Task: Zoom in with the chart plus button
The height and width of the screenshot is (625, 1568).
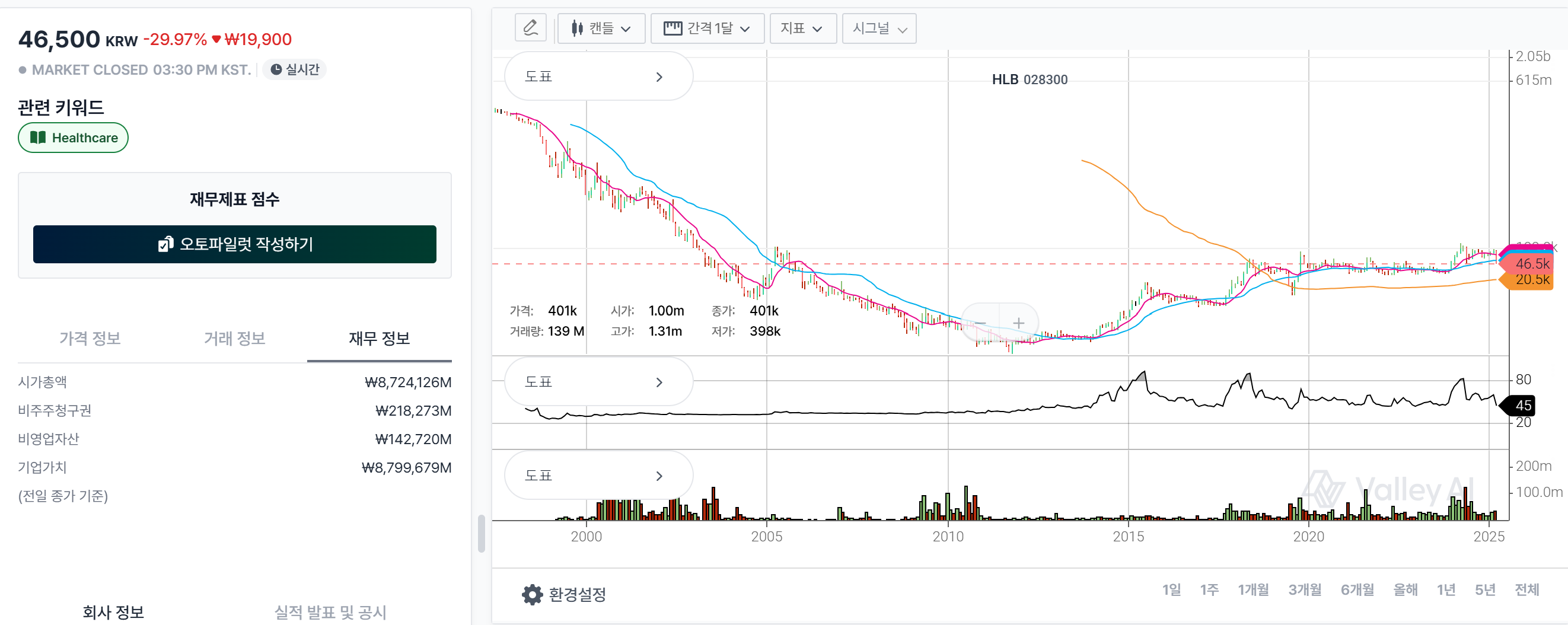Action: [x=1018, y=323]
